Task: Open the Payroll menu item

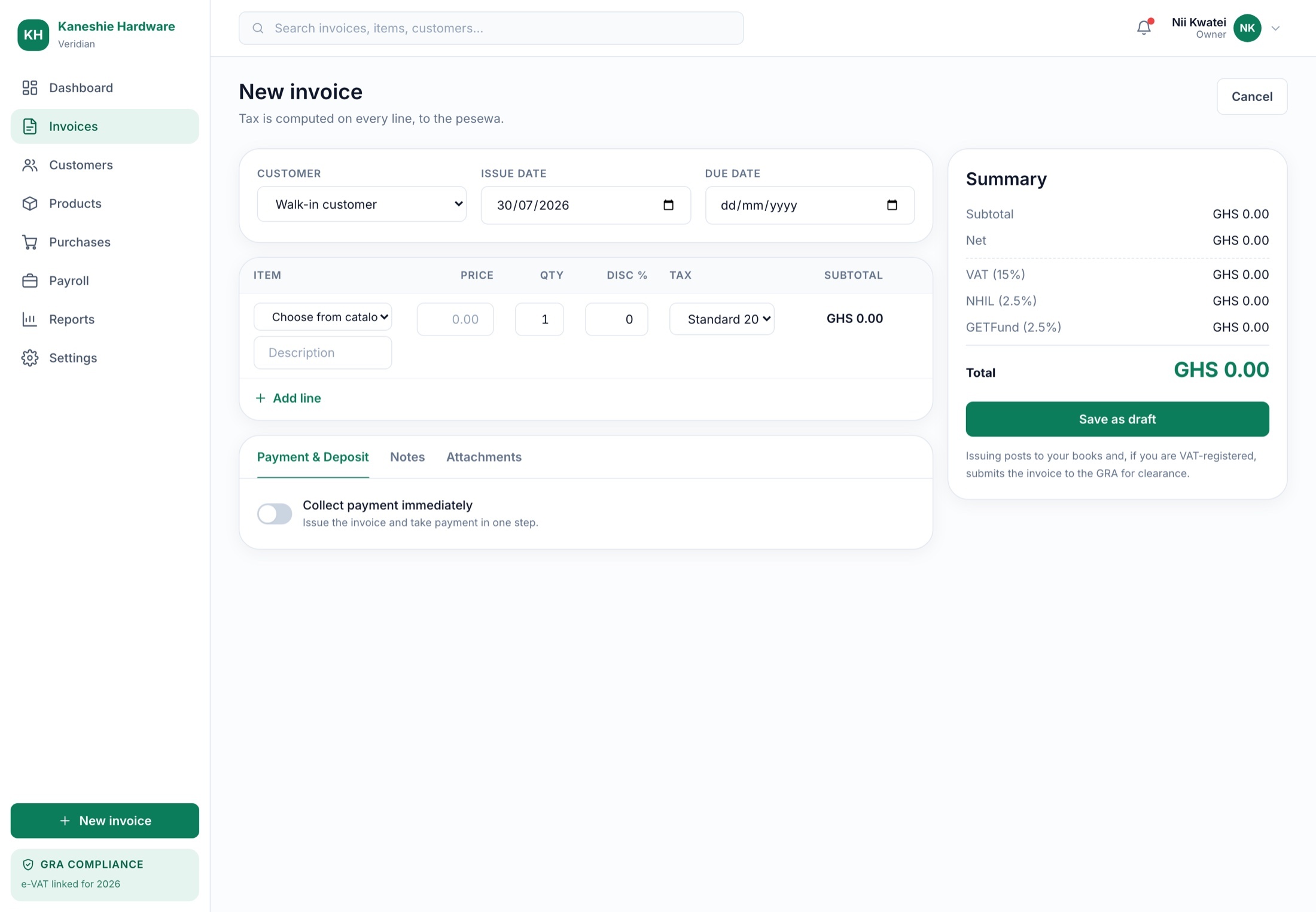Action: pyautogui.click(x=105, y=280)
